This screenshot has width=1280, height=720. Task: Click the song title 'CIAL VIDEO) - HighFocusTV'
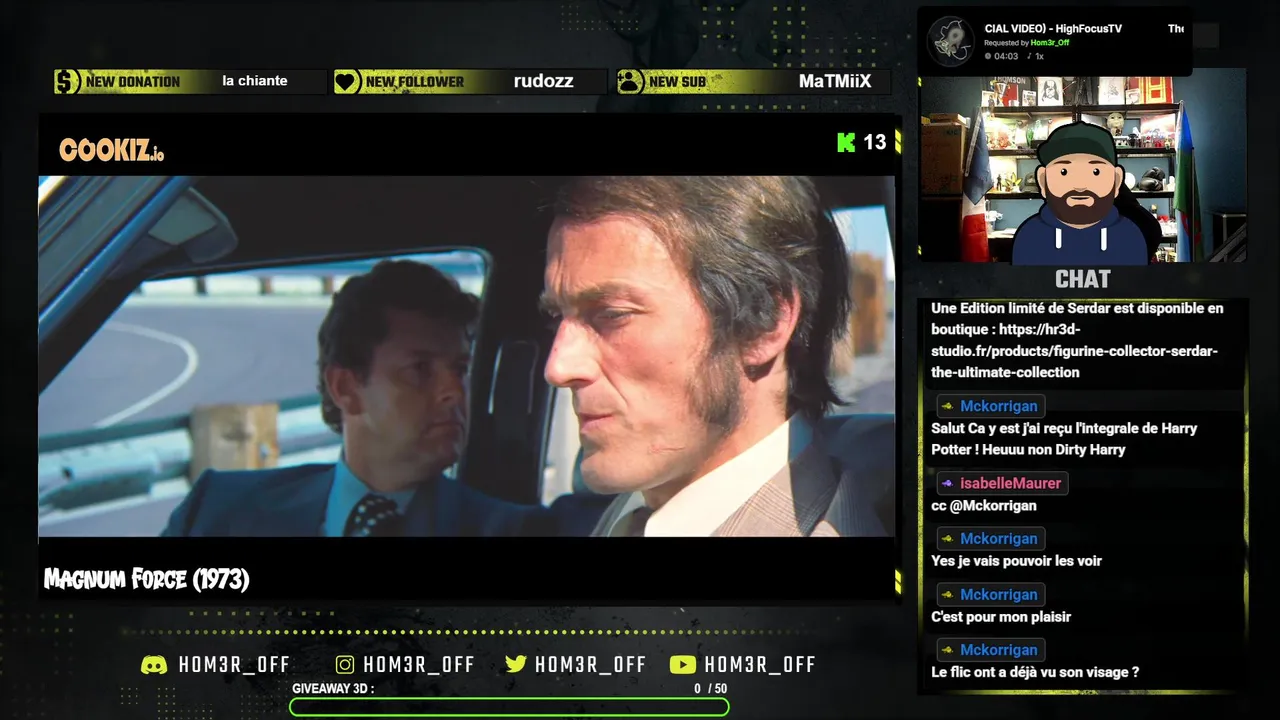tap(1053, 29)
